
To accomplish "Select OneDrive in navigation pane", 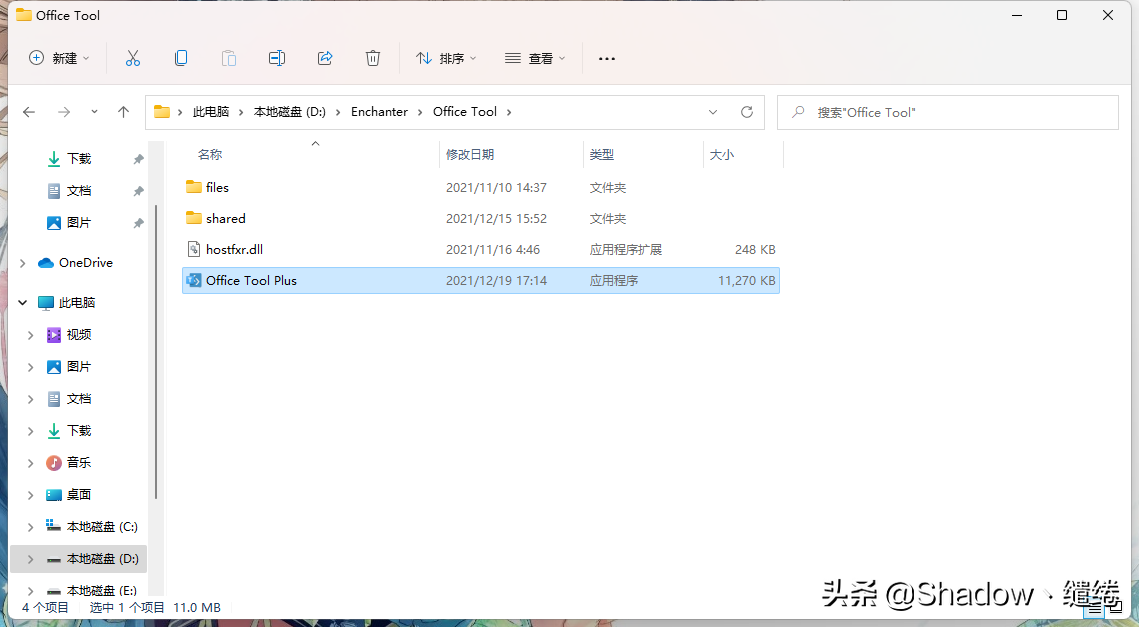I will [86, 263].
